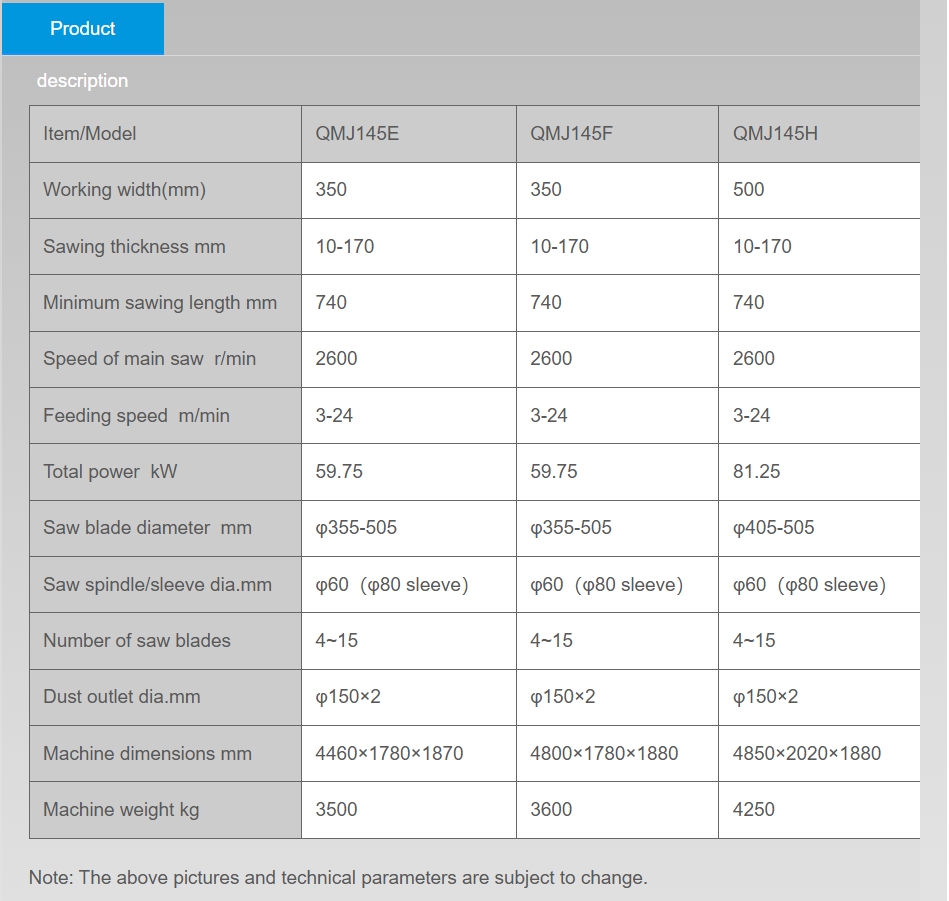Click the φ405-505 blade diameter value
This screenshot has width=949, height=901.
coord(773,528)
